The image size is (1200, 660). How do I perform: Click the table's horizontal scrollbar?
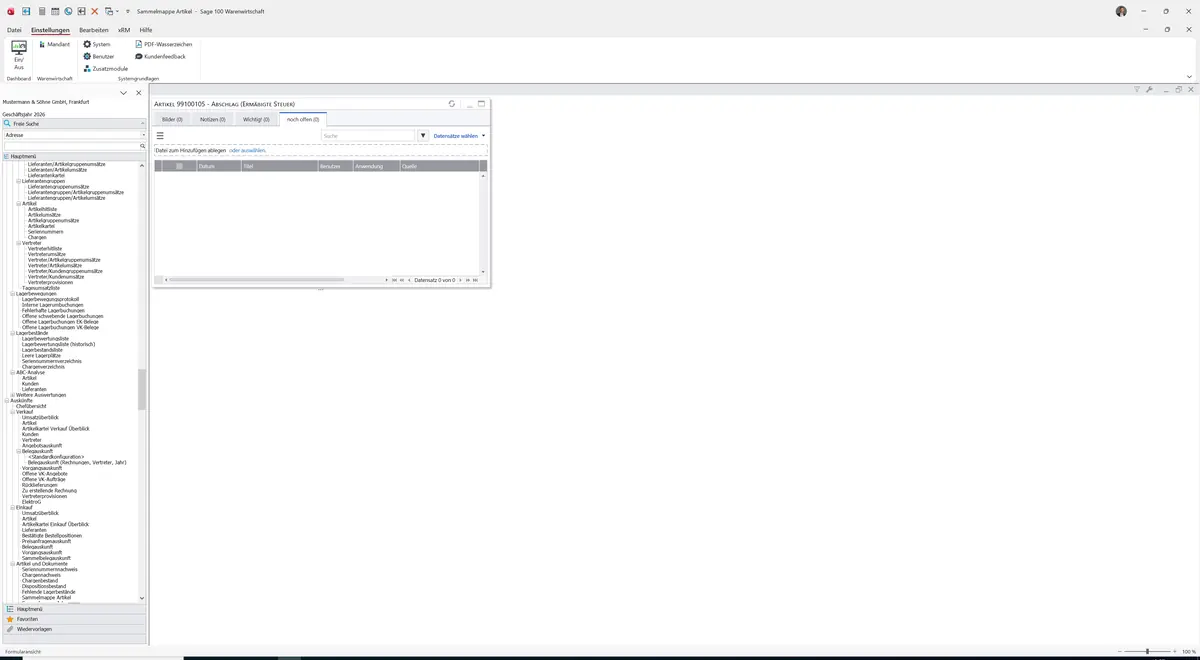coord(257,280)
